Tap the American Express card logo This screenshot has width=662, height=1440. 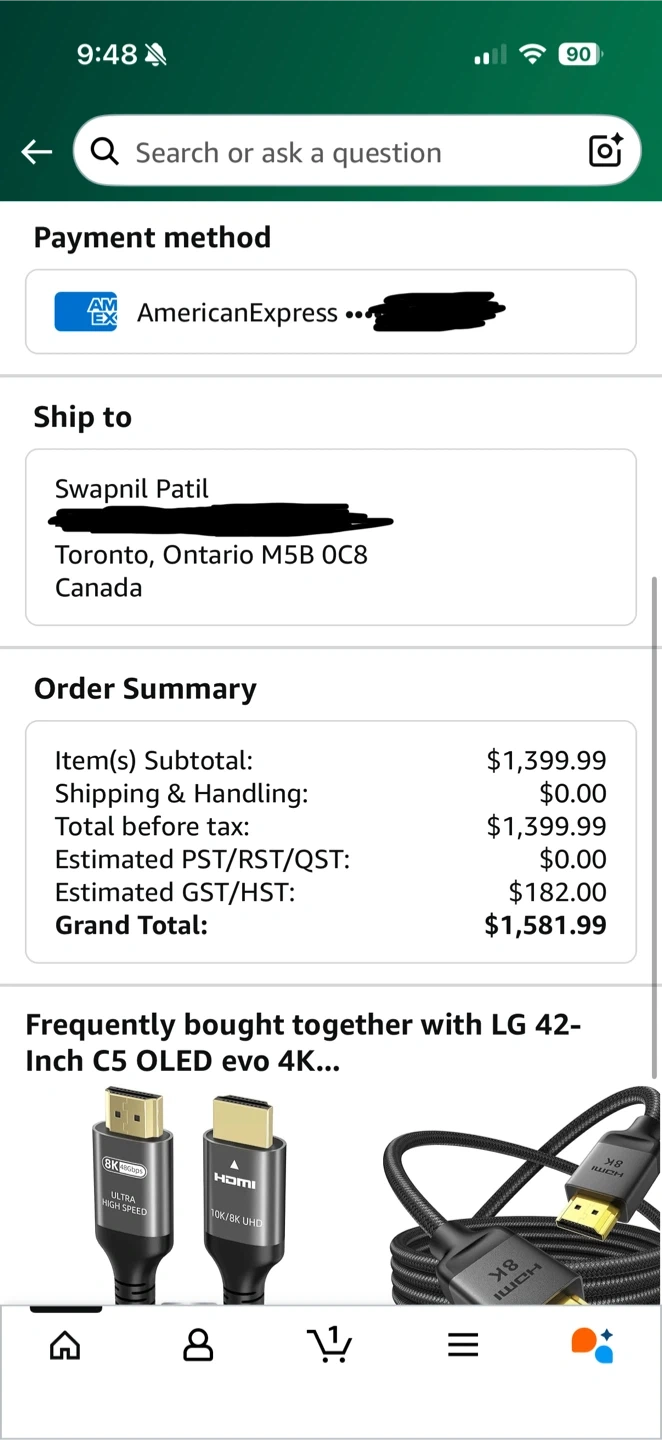pyautogui.click(x=86, y=312)
